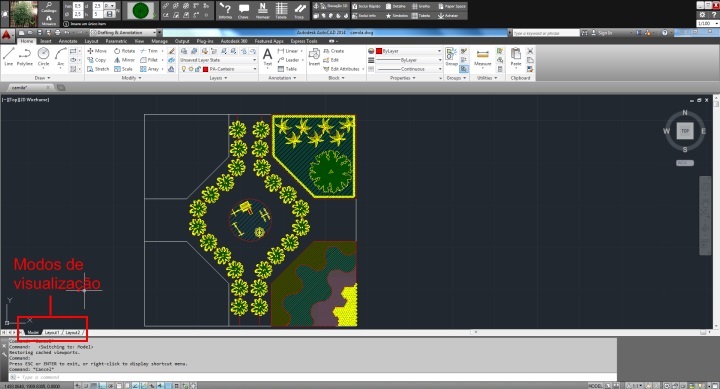Click Sign In link
720x389 pixels.
[605, 33]
